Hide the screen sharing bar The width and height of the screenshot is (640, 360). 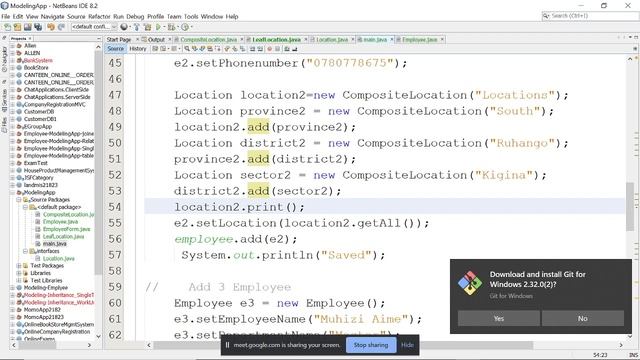(407, 345)
